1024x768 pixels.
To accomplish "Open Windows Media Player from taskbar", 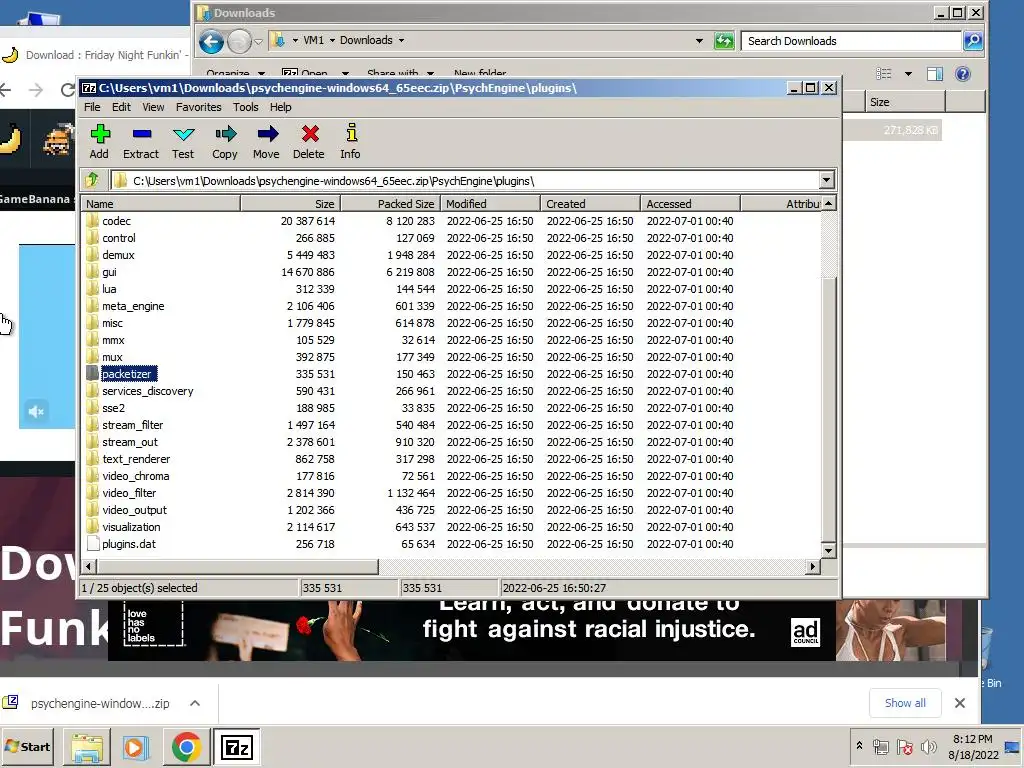I will tap(136, 747).
